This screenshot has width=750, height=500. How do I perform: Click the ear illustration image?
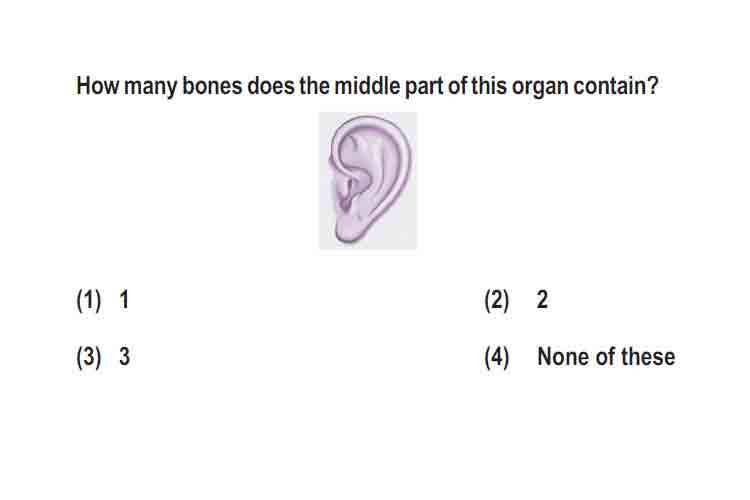coord(368,180)
